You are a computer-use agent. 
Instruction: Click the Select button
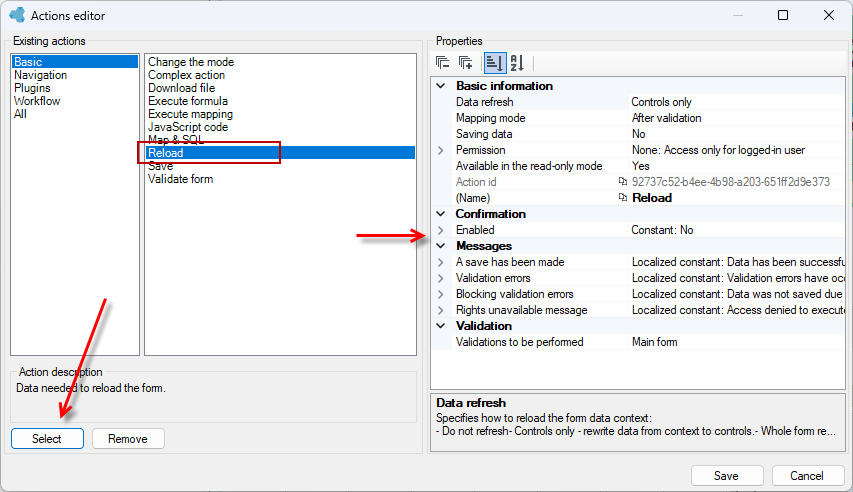tap(47, 439)
